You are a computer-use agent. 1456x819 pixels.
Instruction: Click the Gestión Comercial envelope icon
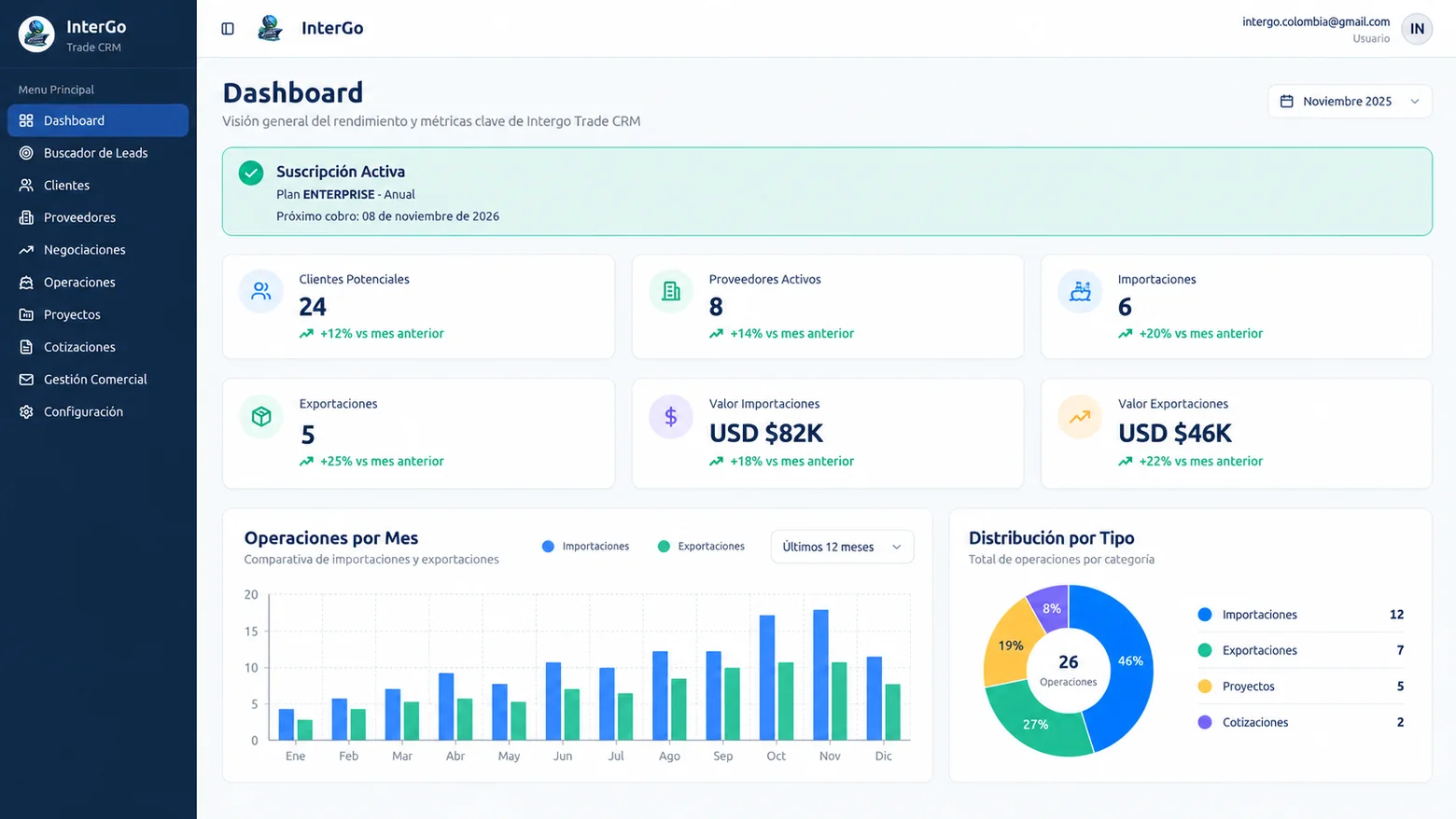[26, 380]
